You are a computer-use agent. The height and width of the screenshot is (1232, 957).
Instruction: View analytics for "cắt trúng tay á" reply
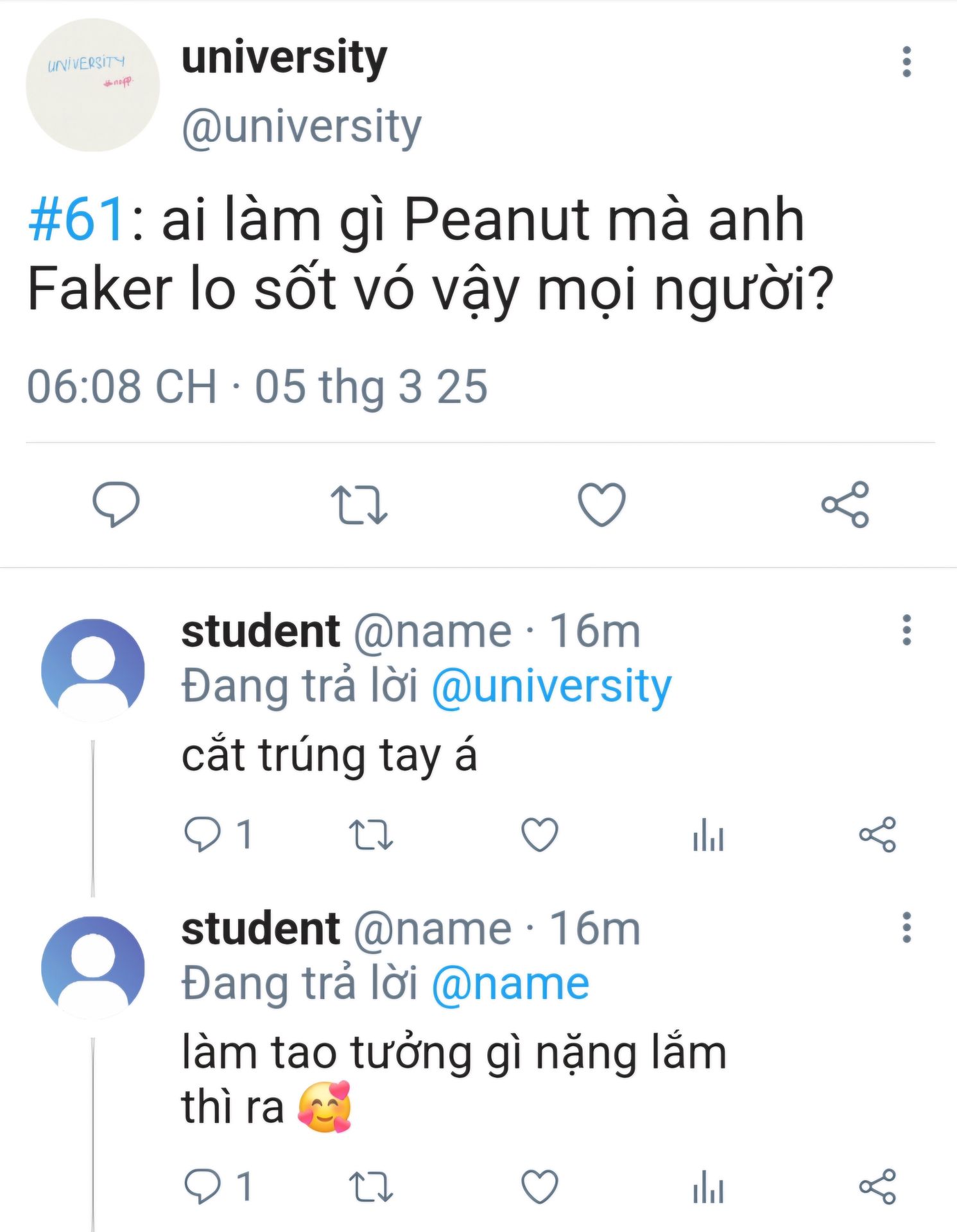click(x=708, y=834)
